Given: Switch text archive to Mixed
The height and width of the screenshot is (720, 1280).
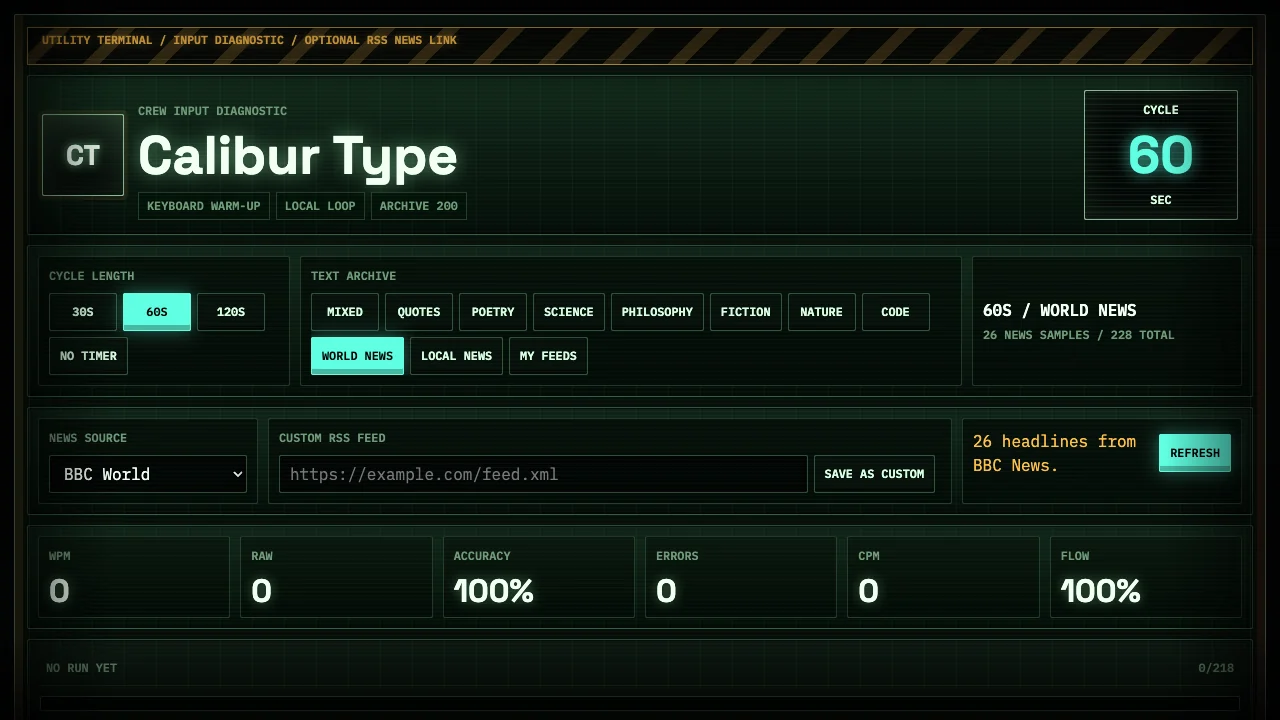Looking at the screenshot, I should [x=345, y=312].
